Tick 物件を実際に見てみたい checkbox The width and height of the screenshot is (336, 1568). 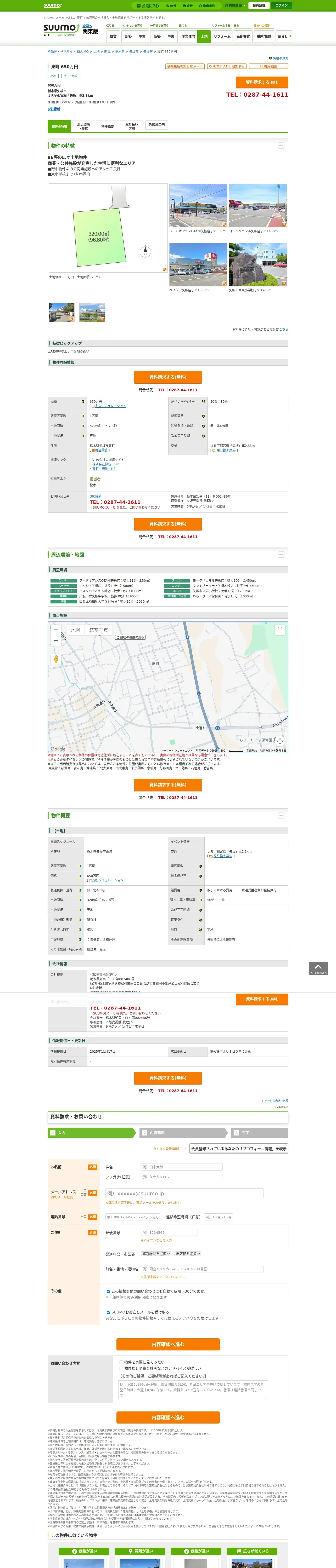[121, 1362]
